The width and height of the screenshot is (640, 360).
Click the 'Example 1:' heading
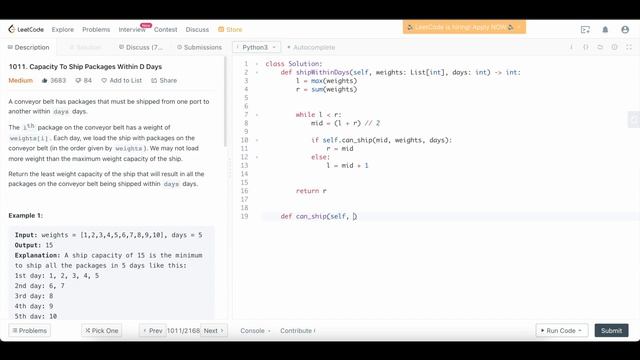pos(26,216)
